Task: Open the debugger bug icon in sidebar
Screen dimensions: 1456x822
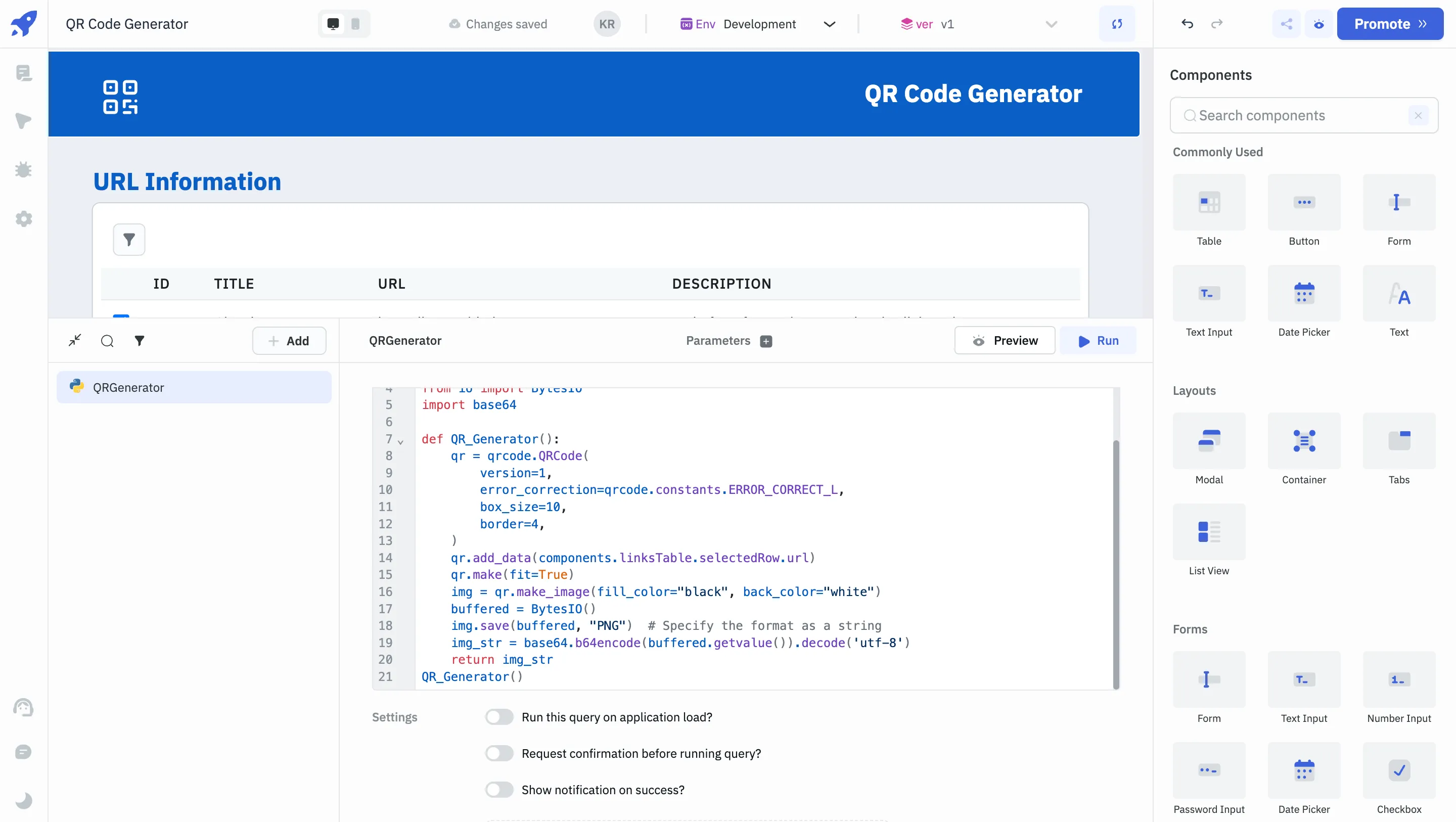Action: click(x=23, y=169)
